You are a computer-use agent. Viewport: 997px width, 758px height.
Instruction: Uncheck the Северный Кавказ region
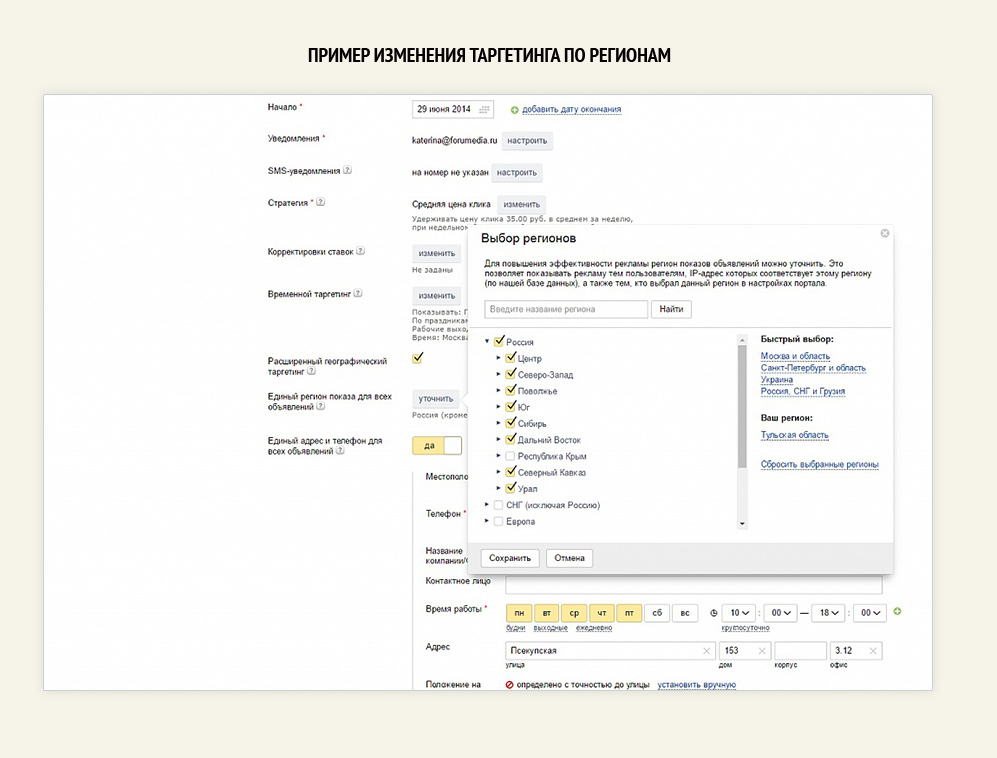tap(511, 472)
